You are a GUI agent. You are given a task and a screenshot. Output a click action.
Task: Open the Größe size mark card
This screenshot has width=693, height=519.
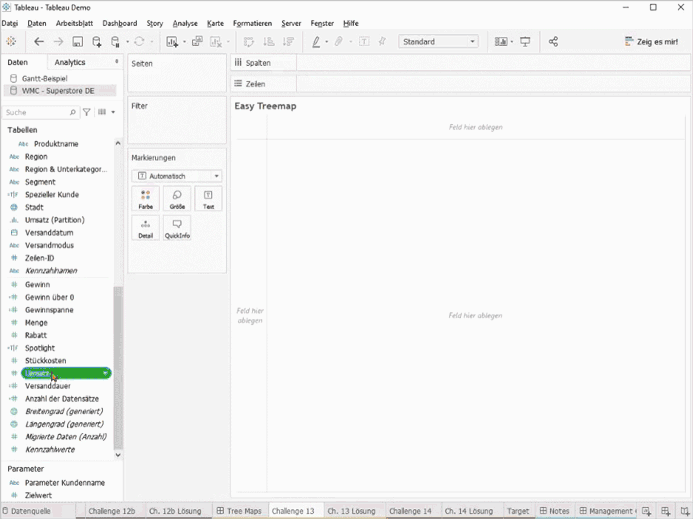pyautogui.click(x=177, y=198)
